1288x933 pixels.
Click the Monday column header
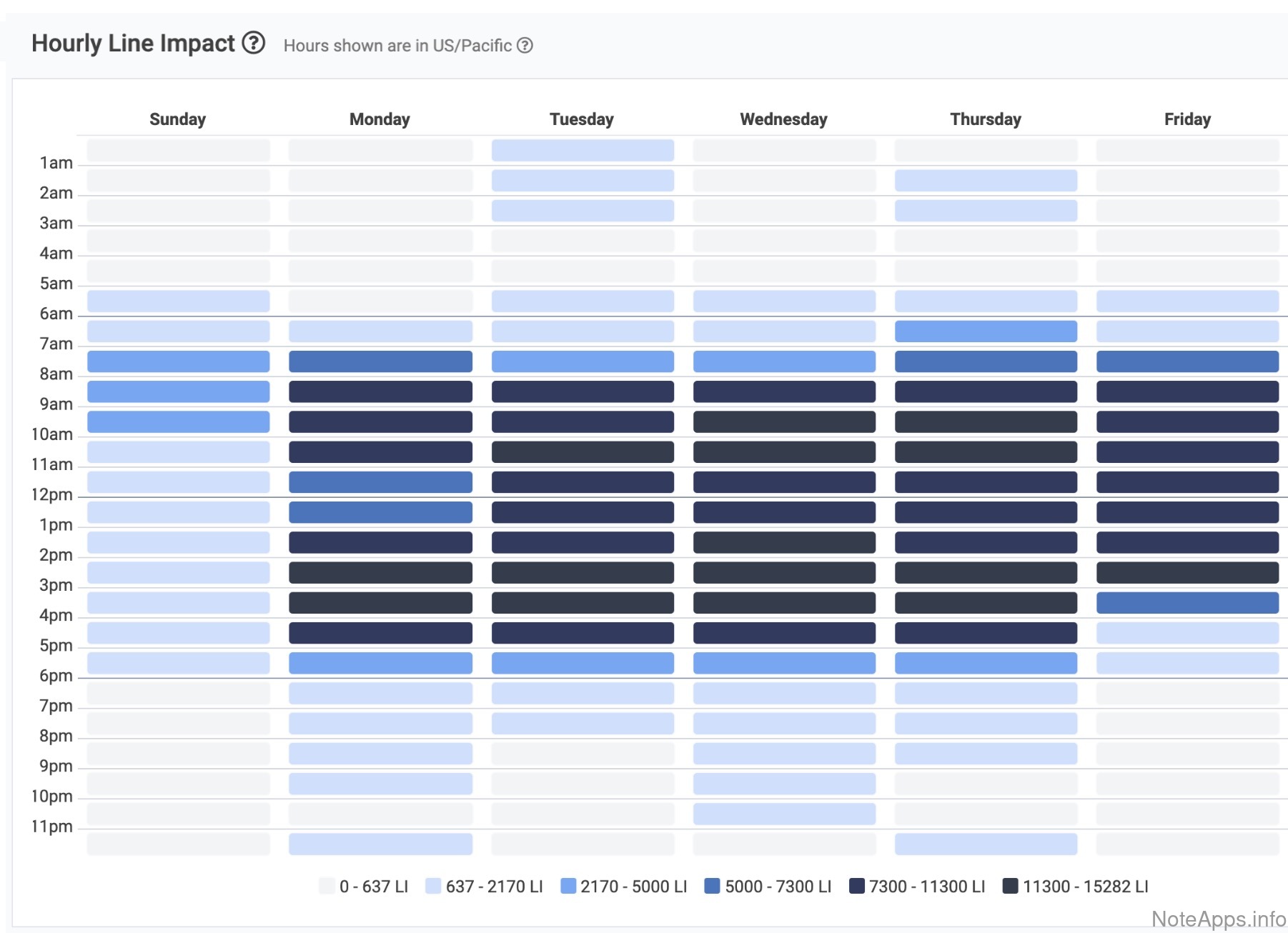point(380,119)
